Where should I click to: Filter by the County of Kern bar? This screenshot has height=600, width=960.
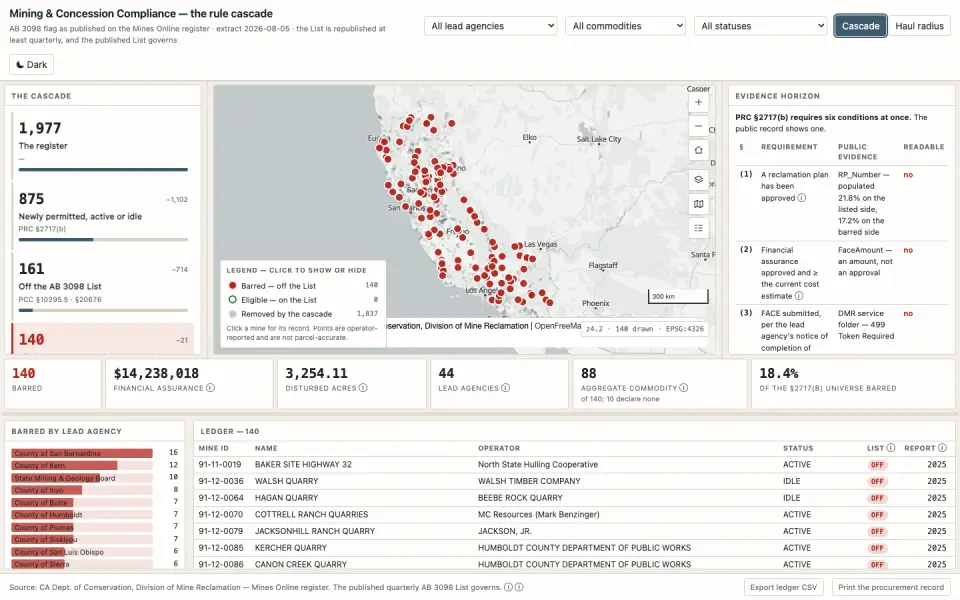pyautogui.click(x=81, y=465)
